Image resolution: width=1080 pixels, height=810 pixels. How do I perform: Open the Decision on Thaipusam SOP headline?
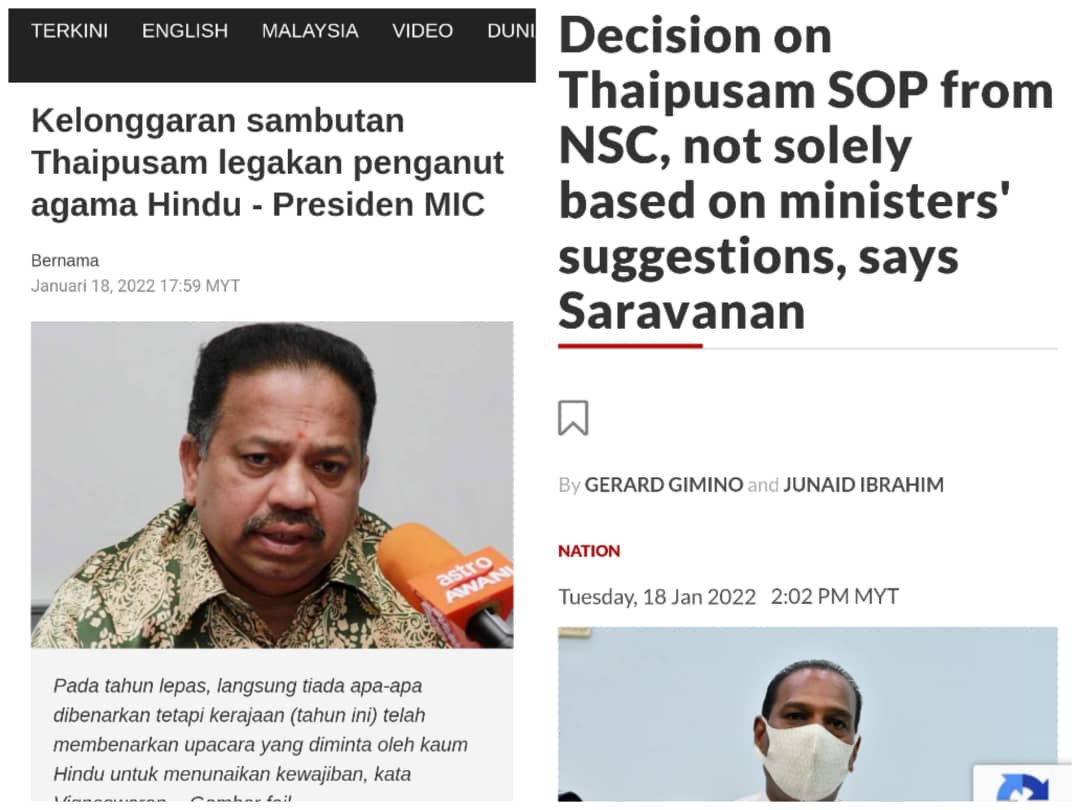(x=806, y=173)
